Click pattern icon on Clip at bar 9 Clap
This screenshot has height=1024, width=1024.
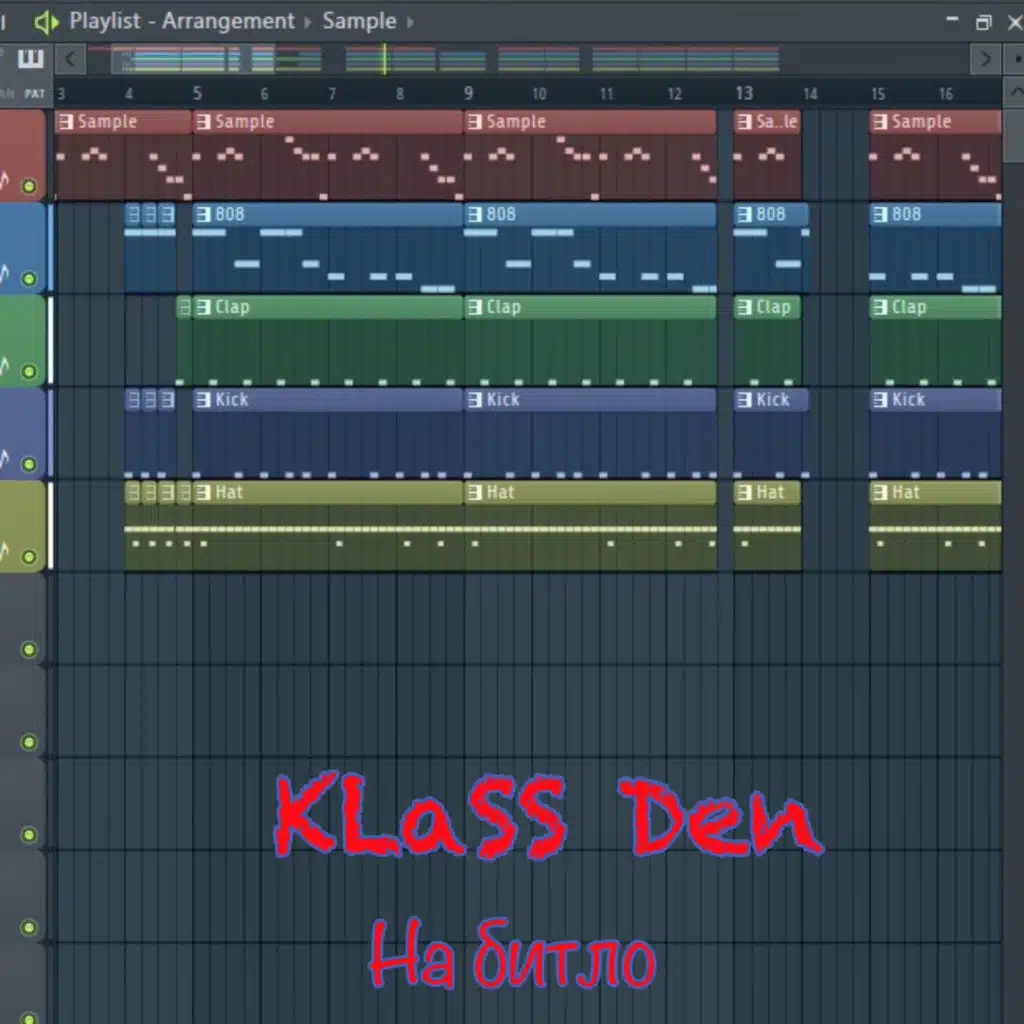coord(475,307)
